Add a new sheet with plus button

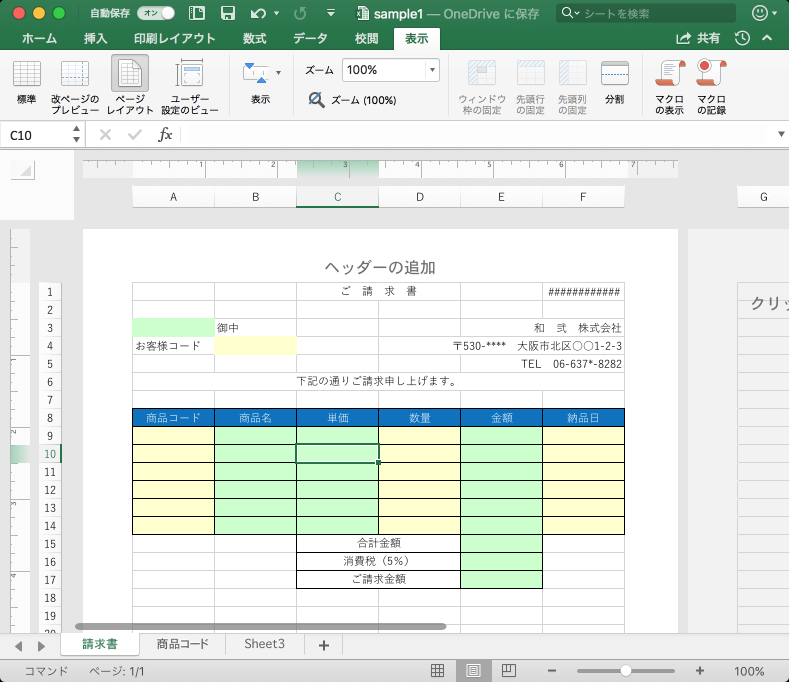(324, 645)
